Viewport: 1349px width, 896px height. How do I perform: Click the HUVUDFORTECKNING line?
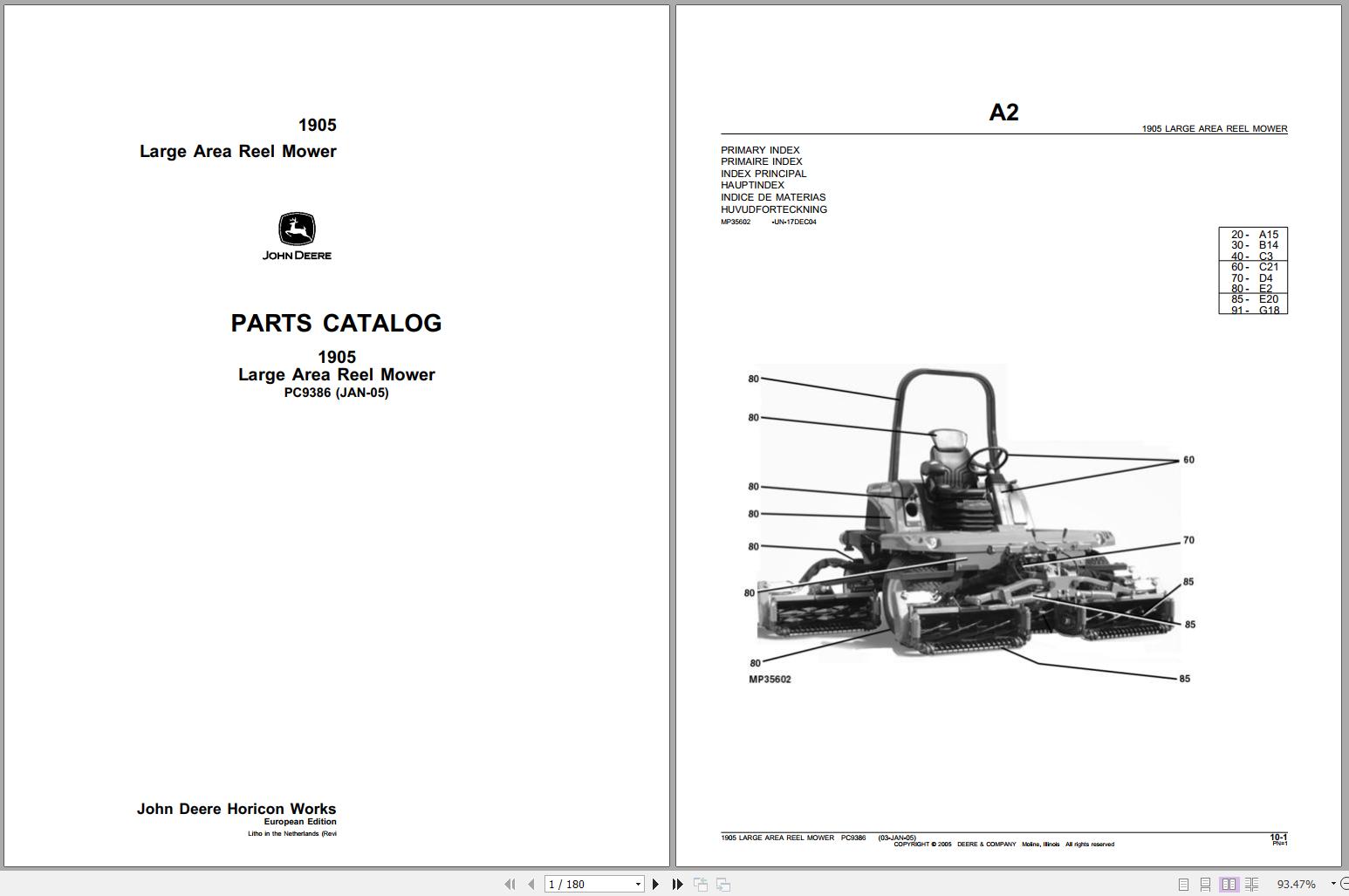pyautogui.click(x=774, y=209)
